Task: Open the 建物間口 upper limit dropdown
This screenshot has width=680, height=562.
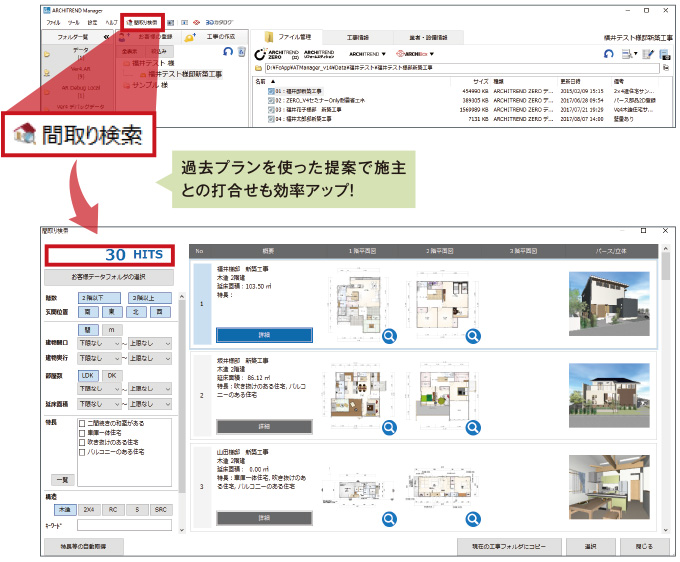Action: coord(150,343)
